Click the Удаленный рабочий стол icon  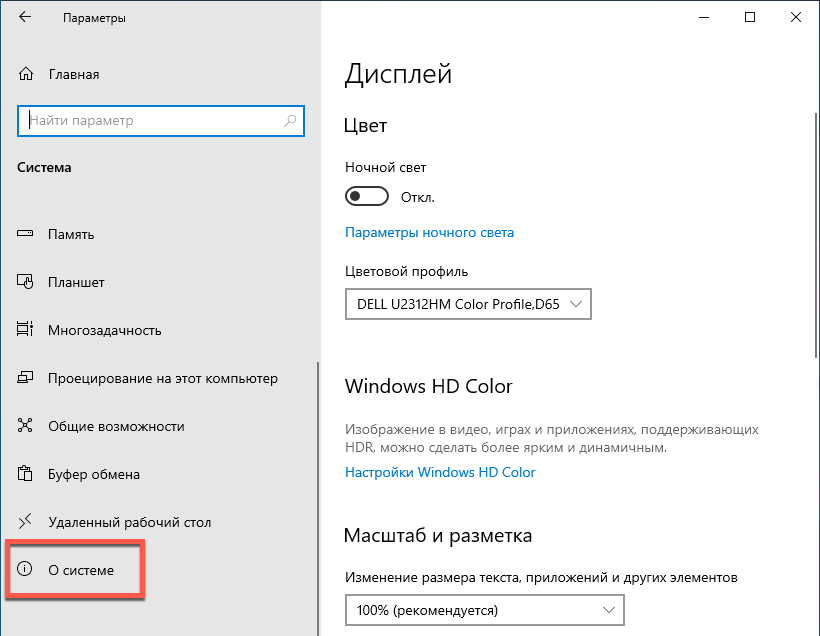[25, 521]
